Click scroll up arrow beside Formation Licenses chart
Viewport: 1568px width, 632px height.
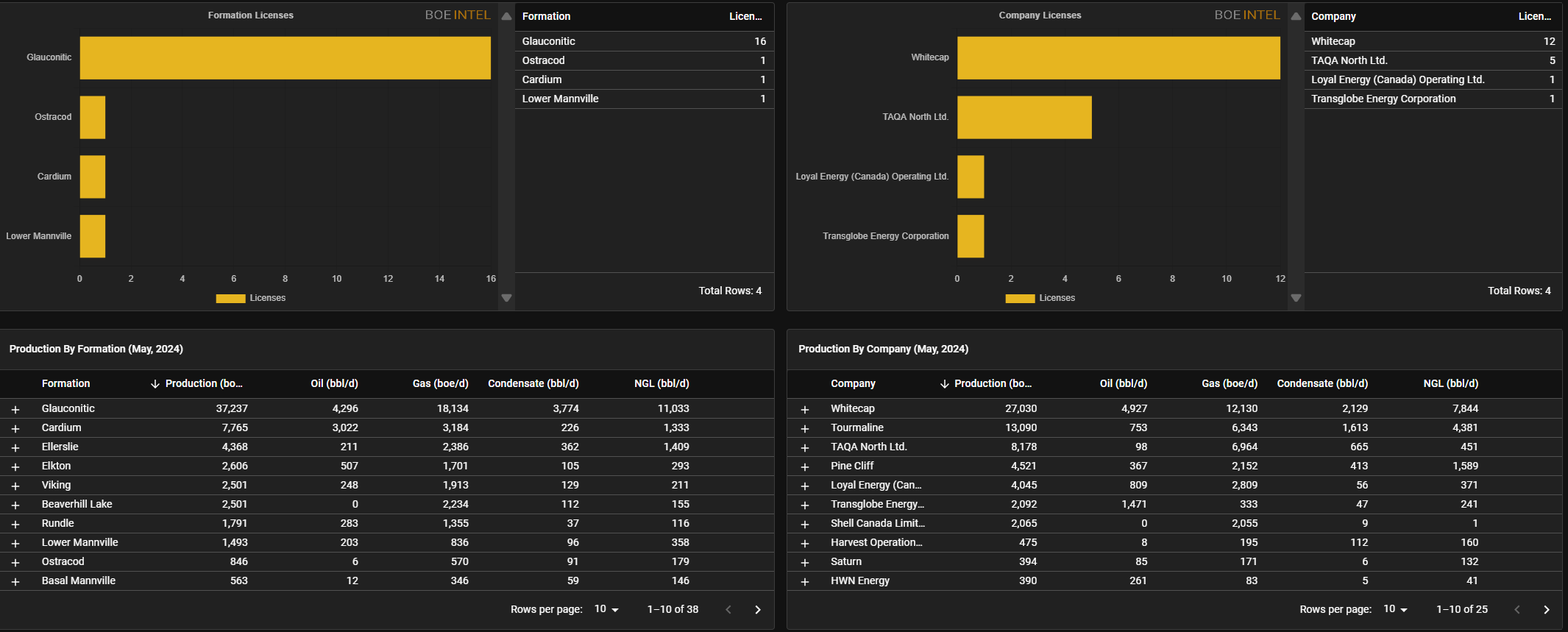[x=506, y=16]
